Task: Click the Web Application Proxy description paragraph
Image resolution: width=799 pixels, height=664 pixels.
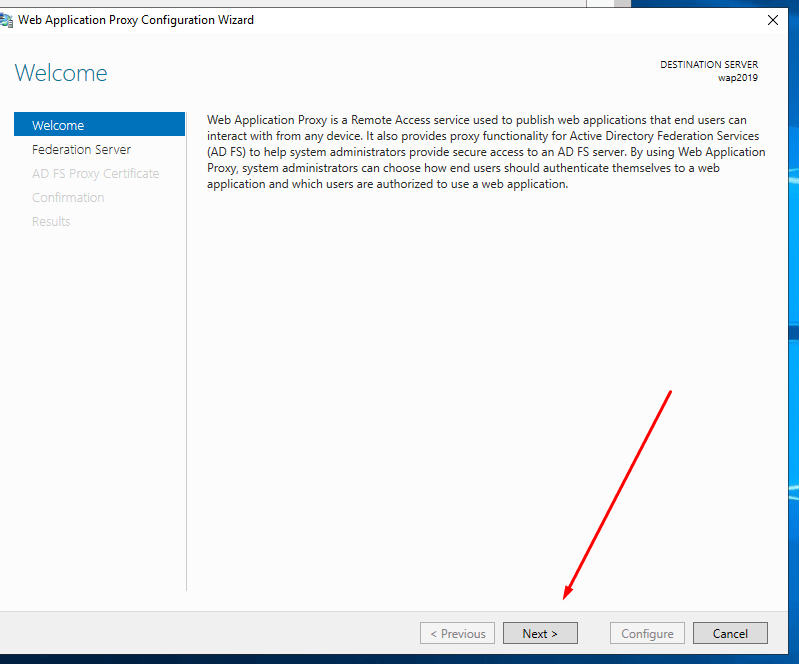Action: [x=485, y=152]
